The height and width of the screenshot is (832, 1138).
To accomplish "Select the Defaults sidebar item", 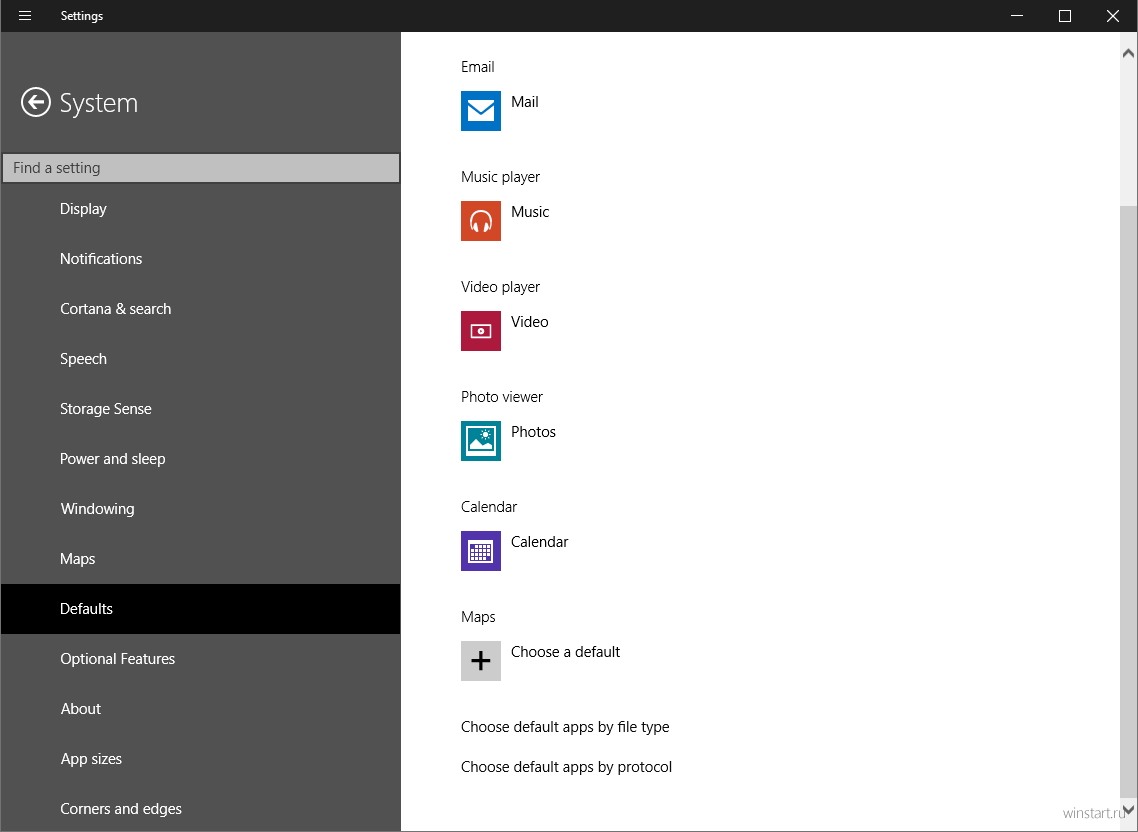I will coord(200,608).
